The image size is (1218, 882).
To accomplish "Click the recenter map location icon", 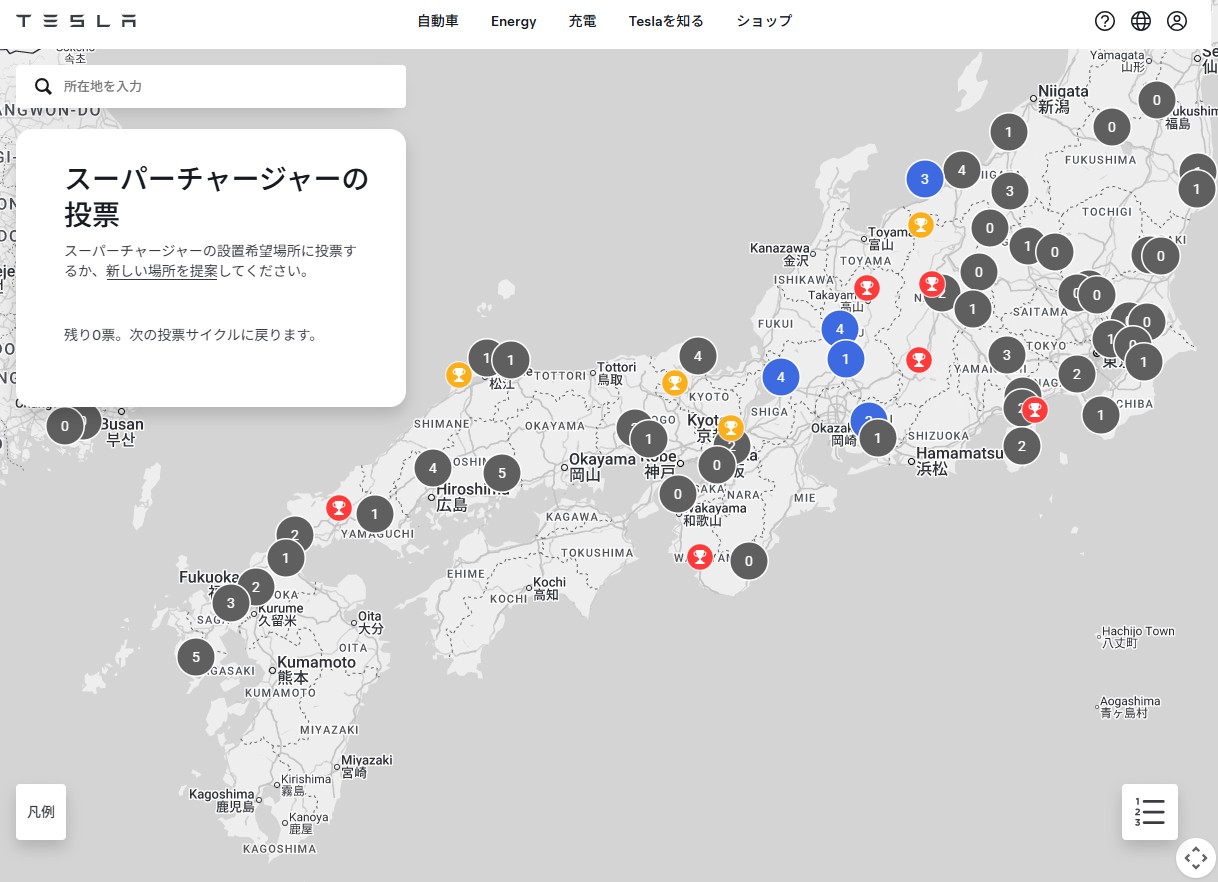I will [1196, 858].
